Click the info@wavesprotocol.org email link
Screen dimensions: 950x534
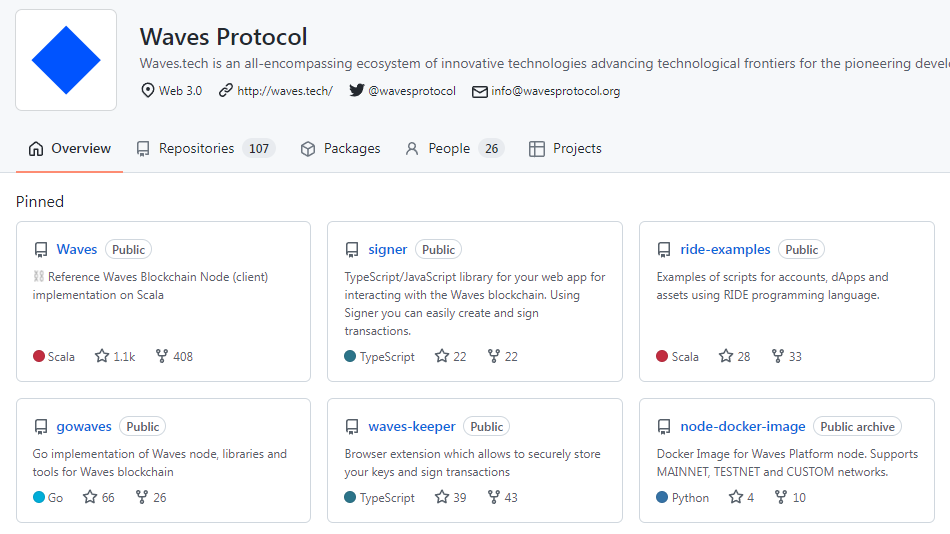(x=556, y=91)
